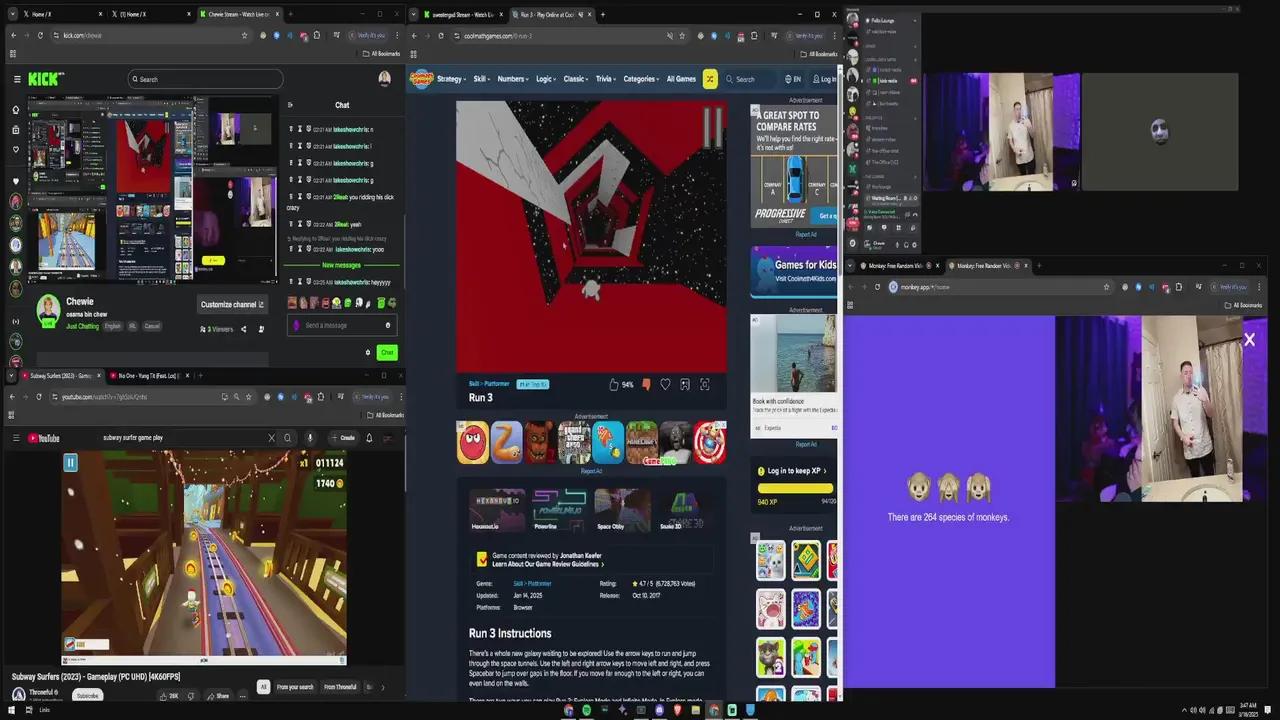Like the Run 3 game thumbs up

[x=614, y=384]
